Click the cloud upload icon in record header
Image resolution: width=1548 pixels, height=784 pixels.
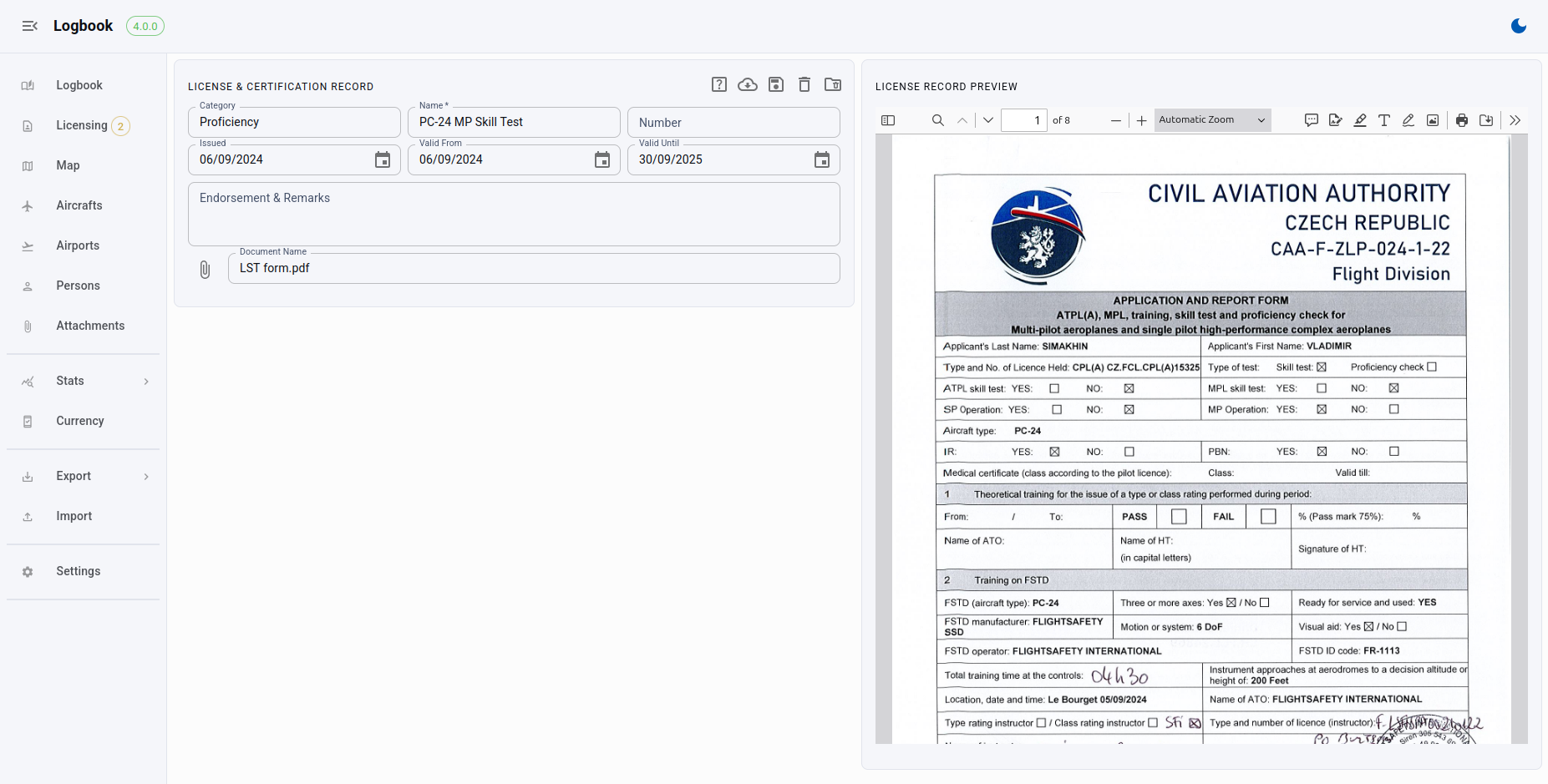(x=748, y=84)
